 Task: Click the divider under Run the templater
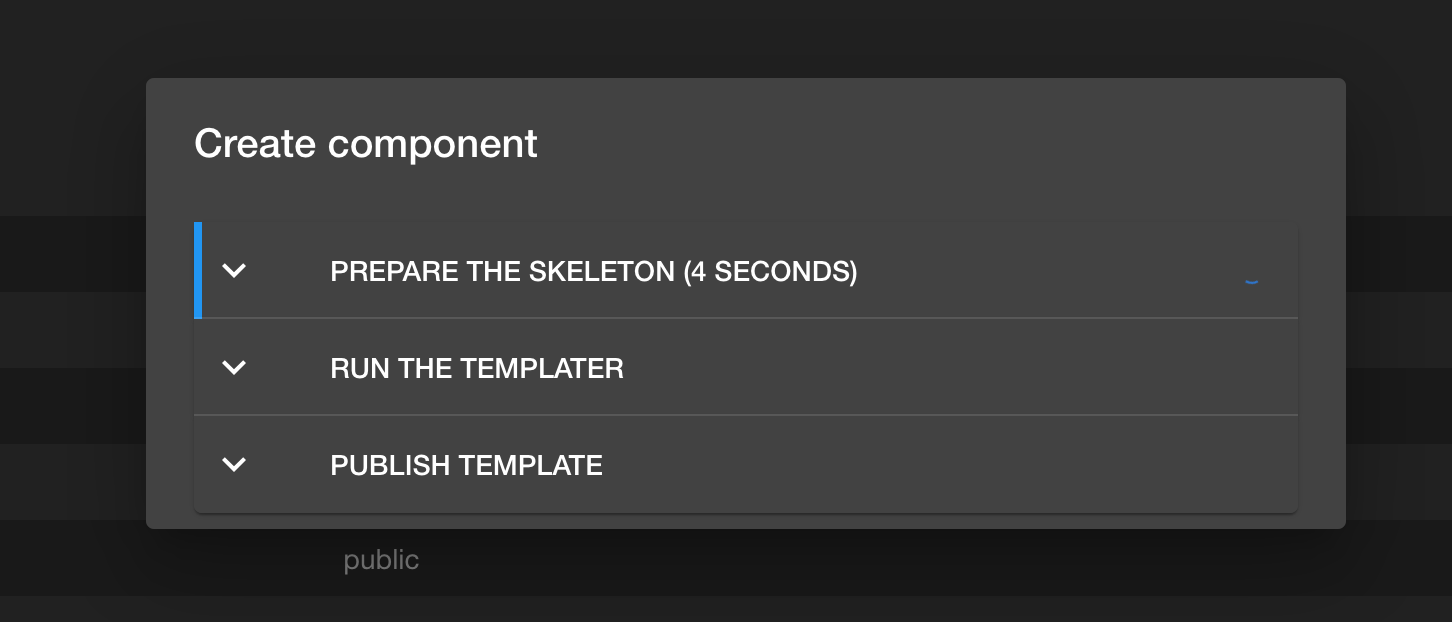coord(745,413)
